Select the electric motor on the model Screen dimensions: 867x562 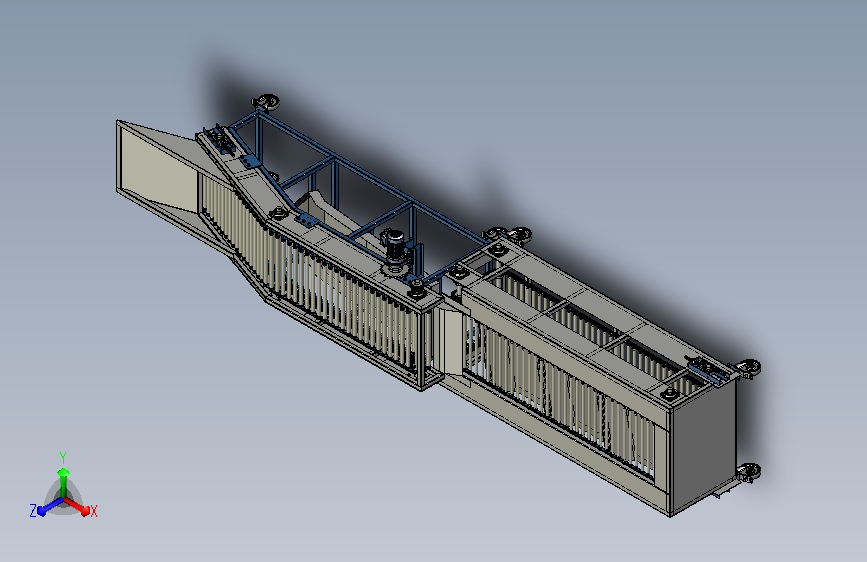393,247
